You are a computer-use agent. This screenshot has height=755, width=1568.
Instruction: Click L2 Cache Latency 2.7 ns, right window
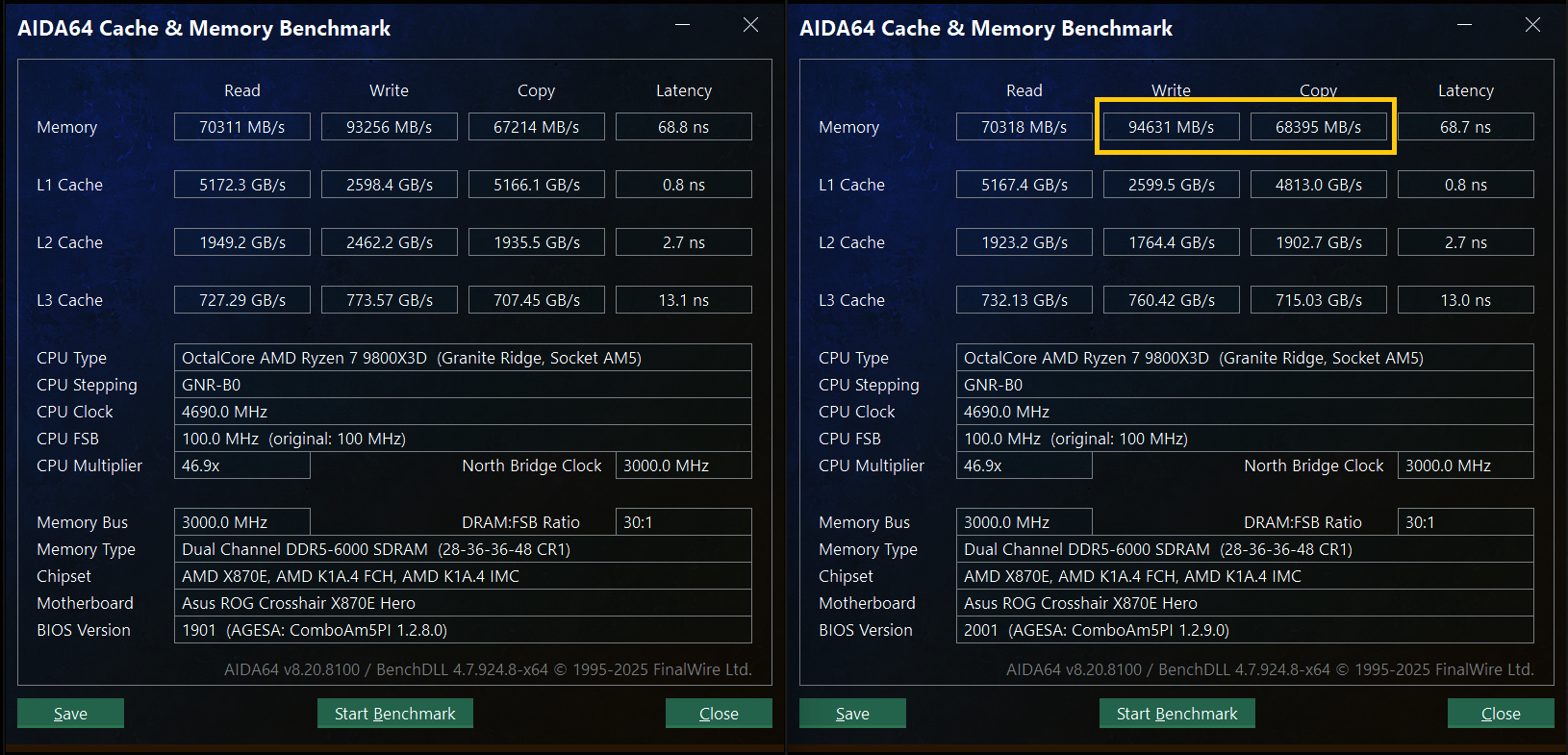pyautogui.click(x=1466, y=242)
